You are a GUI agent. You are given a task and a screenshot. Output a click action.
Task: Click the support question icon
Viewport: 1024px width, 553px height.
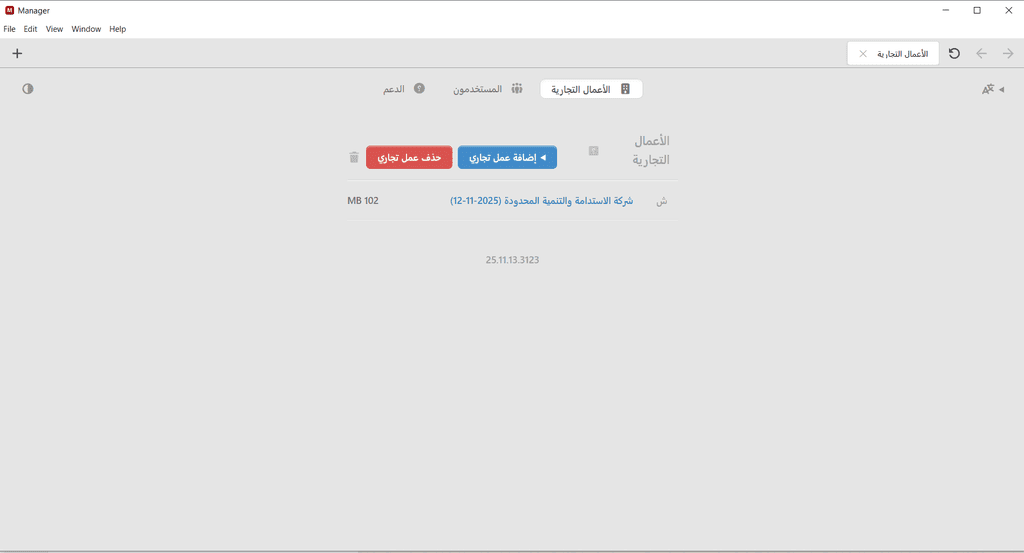pos(419,88)
